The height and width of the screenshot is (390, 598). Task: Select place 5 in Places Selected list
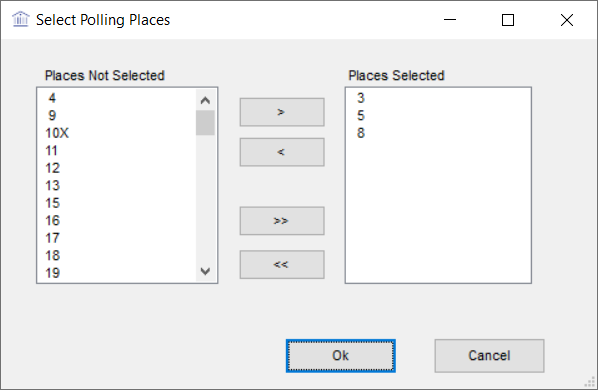click(x=438, y=116)
